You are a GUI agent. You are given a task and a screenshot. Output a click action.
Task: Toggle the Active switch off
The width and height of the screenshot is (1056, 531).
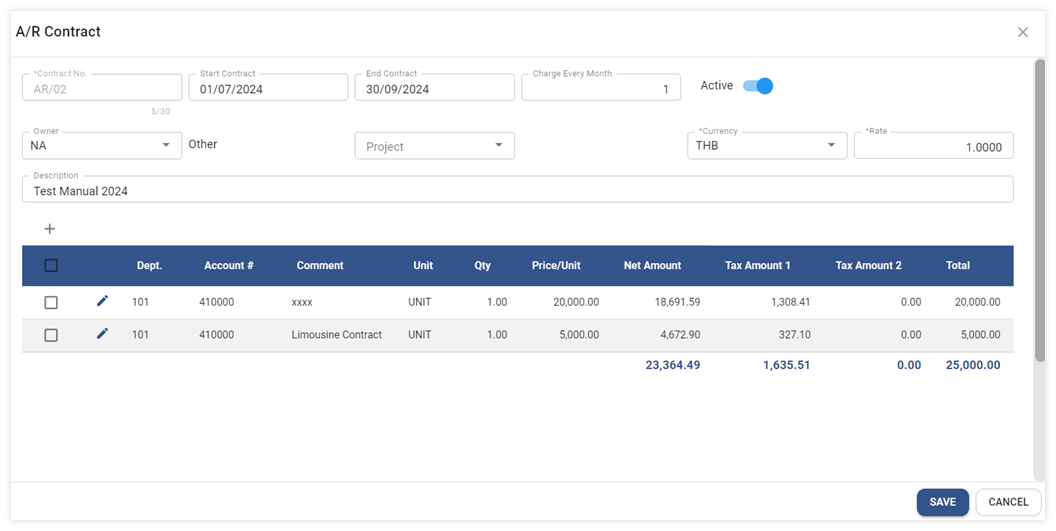coord(758,86)
